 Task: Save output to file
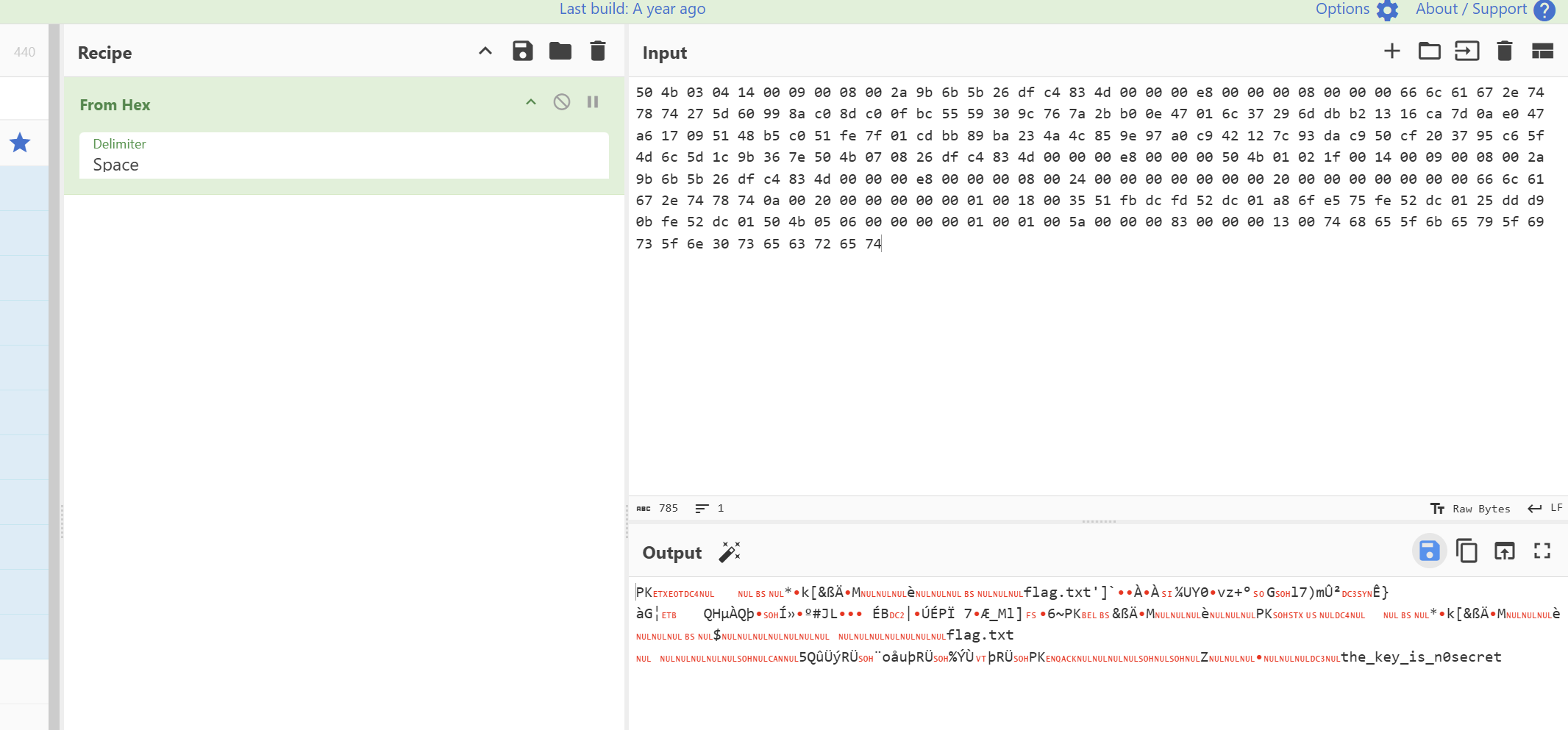pos(1428,551)
